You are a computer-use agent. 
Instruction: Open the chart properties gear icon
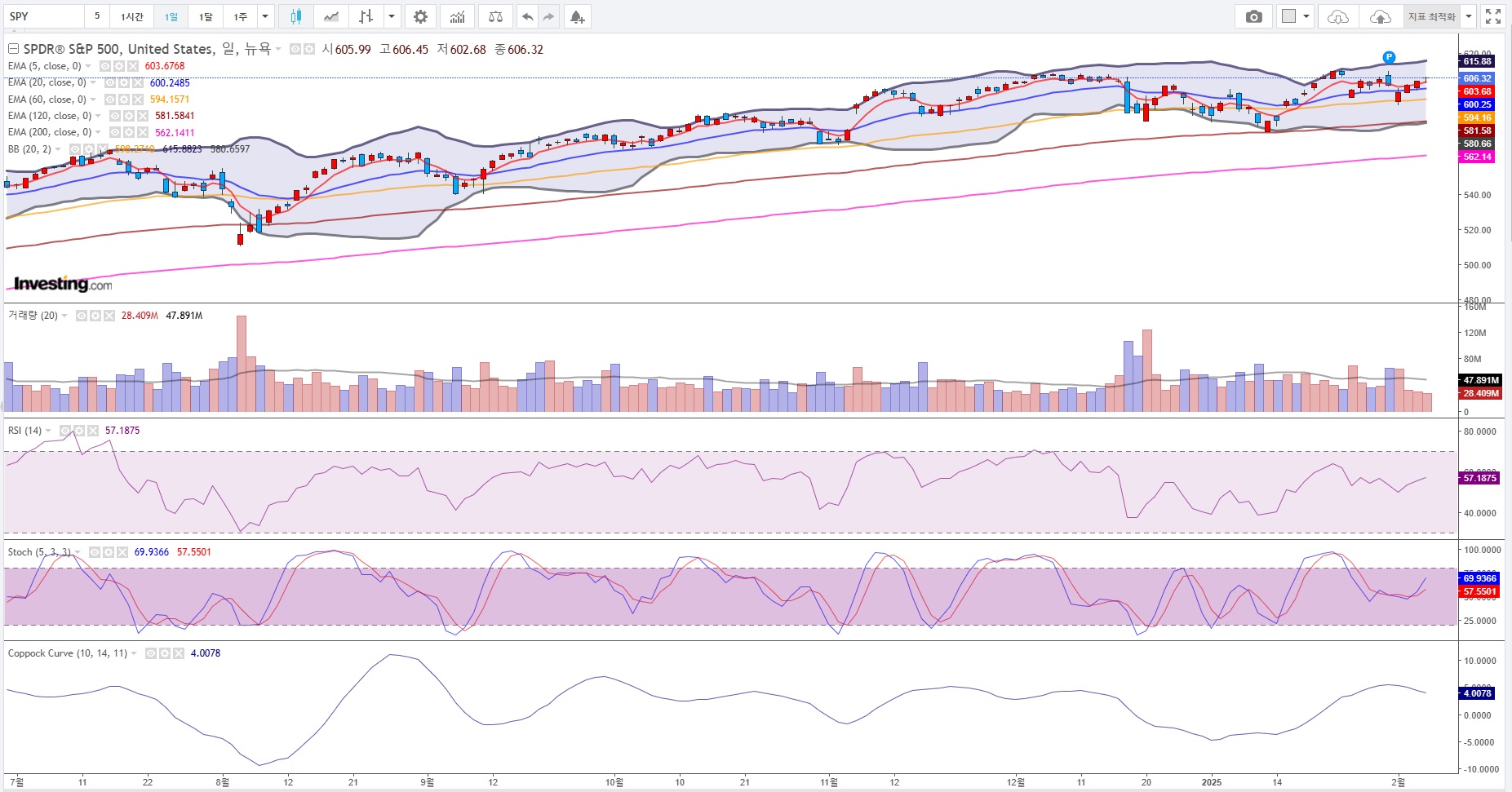420,16
